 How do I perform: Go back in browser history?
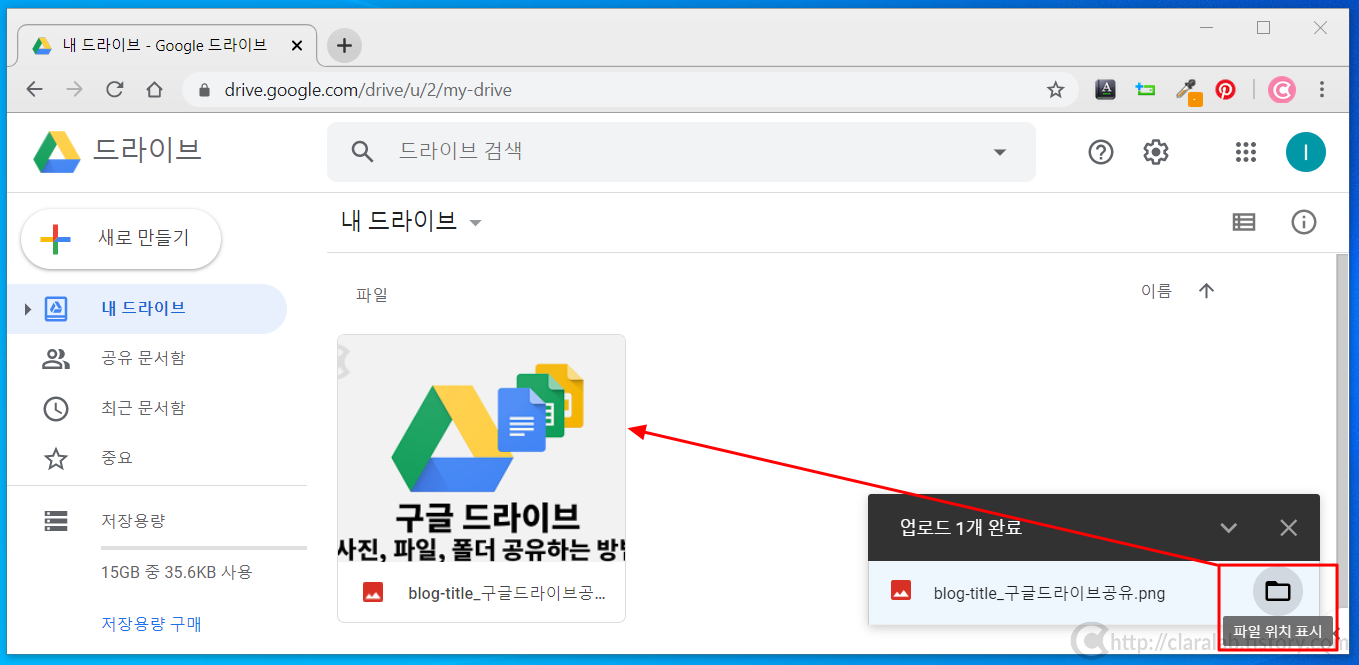click(35, 90)
